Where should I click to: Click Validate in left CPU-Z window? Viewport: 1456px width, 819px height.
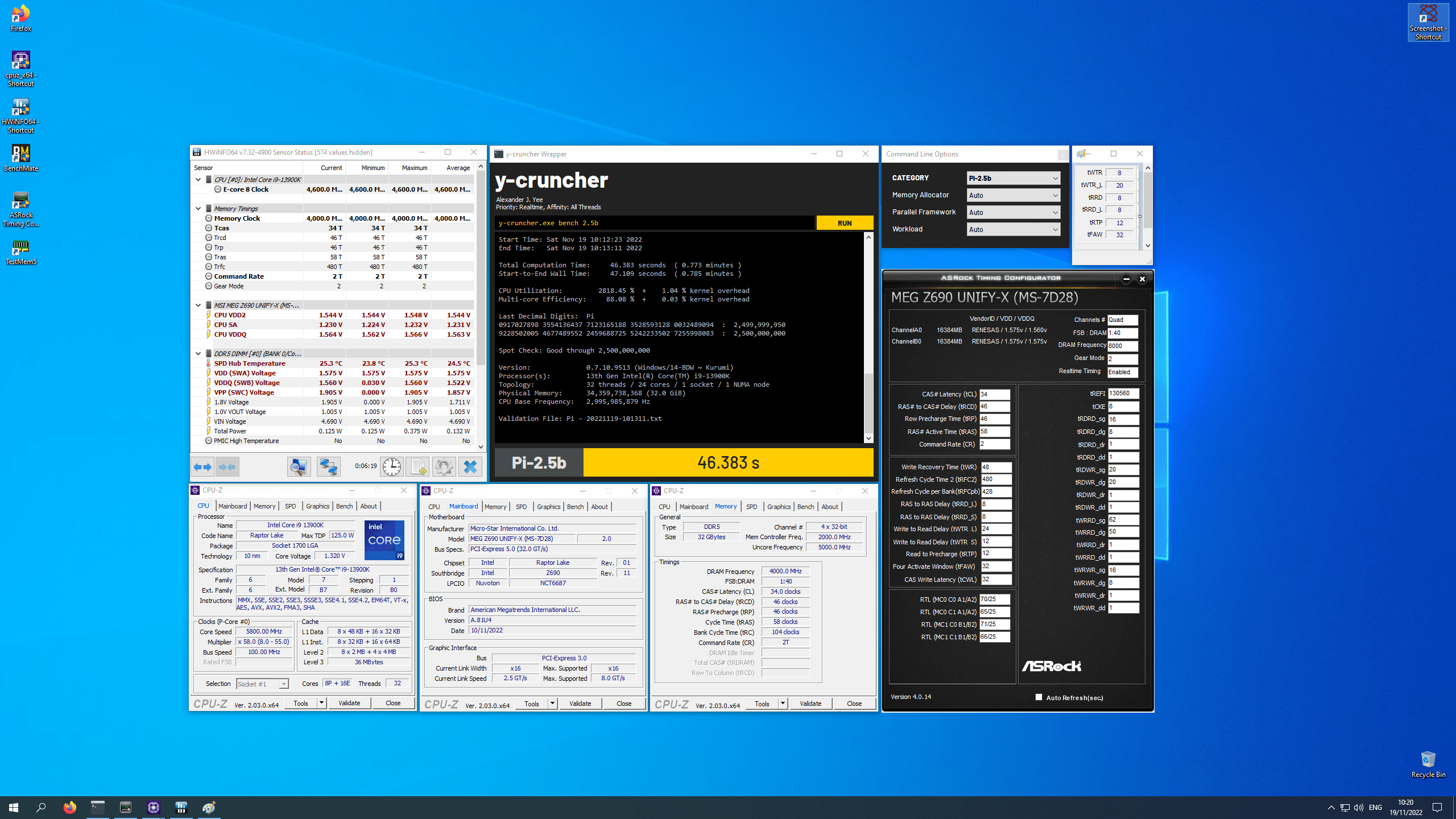pos(349,703)
